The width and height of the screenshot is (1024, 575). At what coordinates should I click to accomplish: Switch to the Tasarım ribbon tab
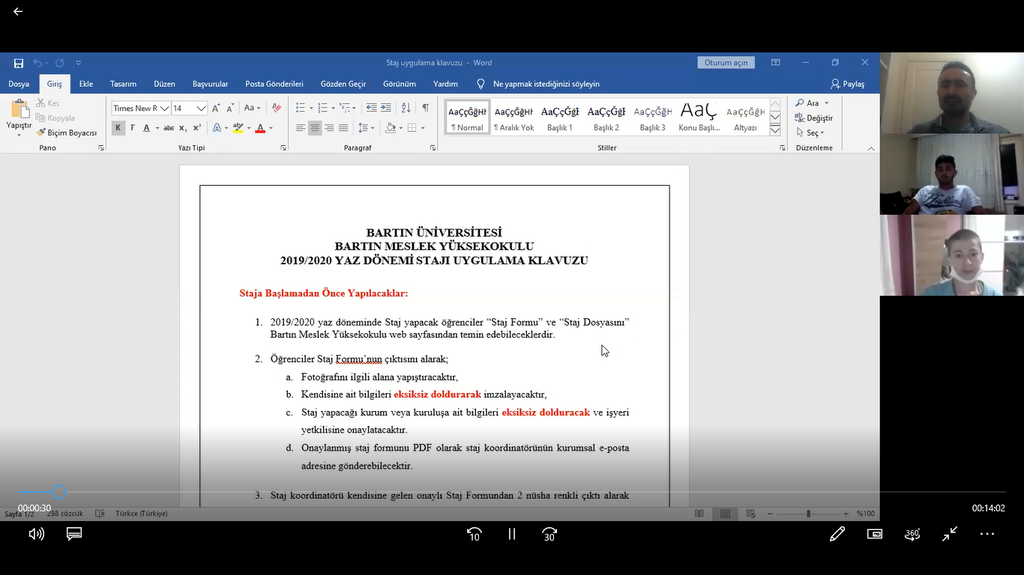coord(123,84)
